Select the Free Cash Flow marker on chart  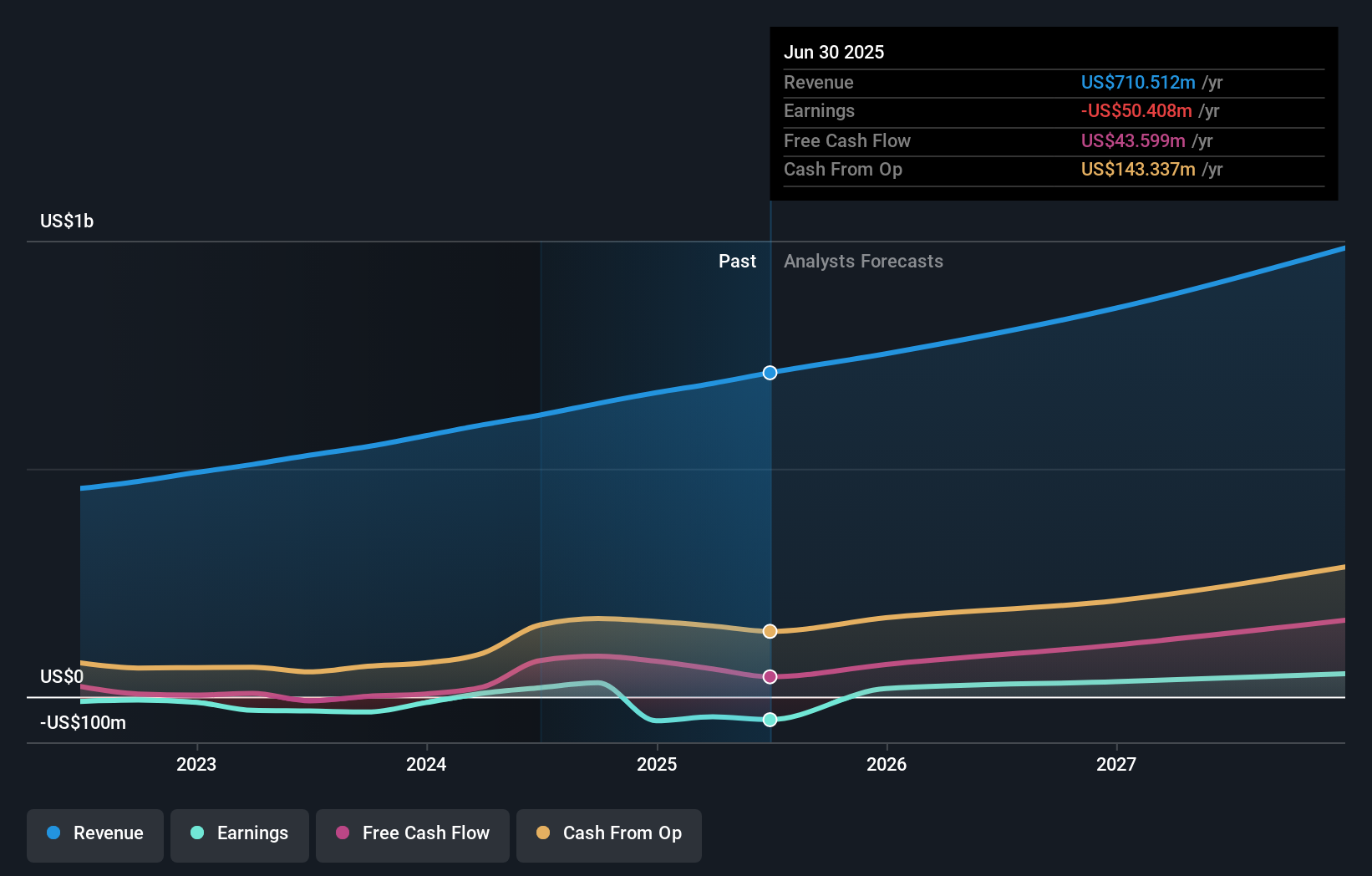click(x=769, y=677)
